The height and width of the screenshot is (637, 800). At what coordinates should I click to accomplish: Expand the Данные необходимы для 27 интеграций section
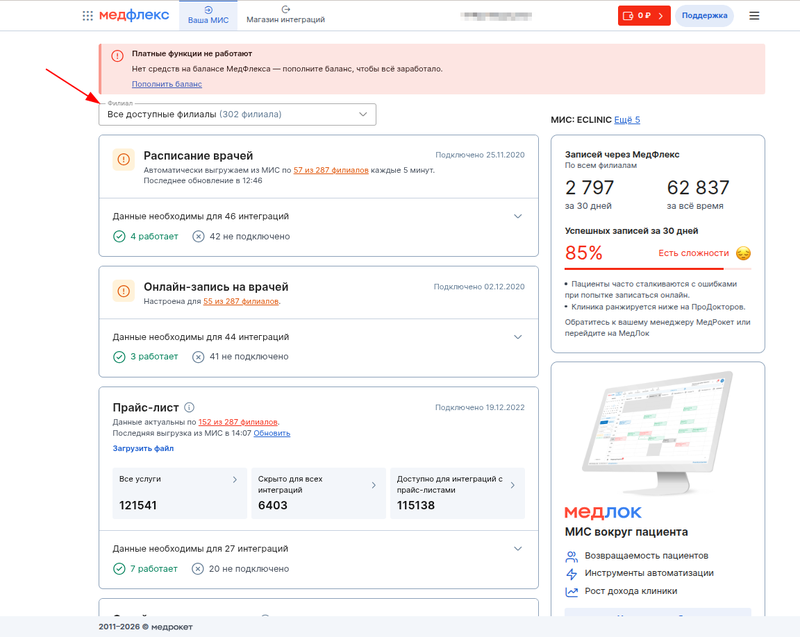pyautogui.click(x=518, y=549)
